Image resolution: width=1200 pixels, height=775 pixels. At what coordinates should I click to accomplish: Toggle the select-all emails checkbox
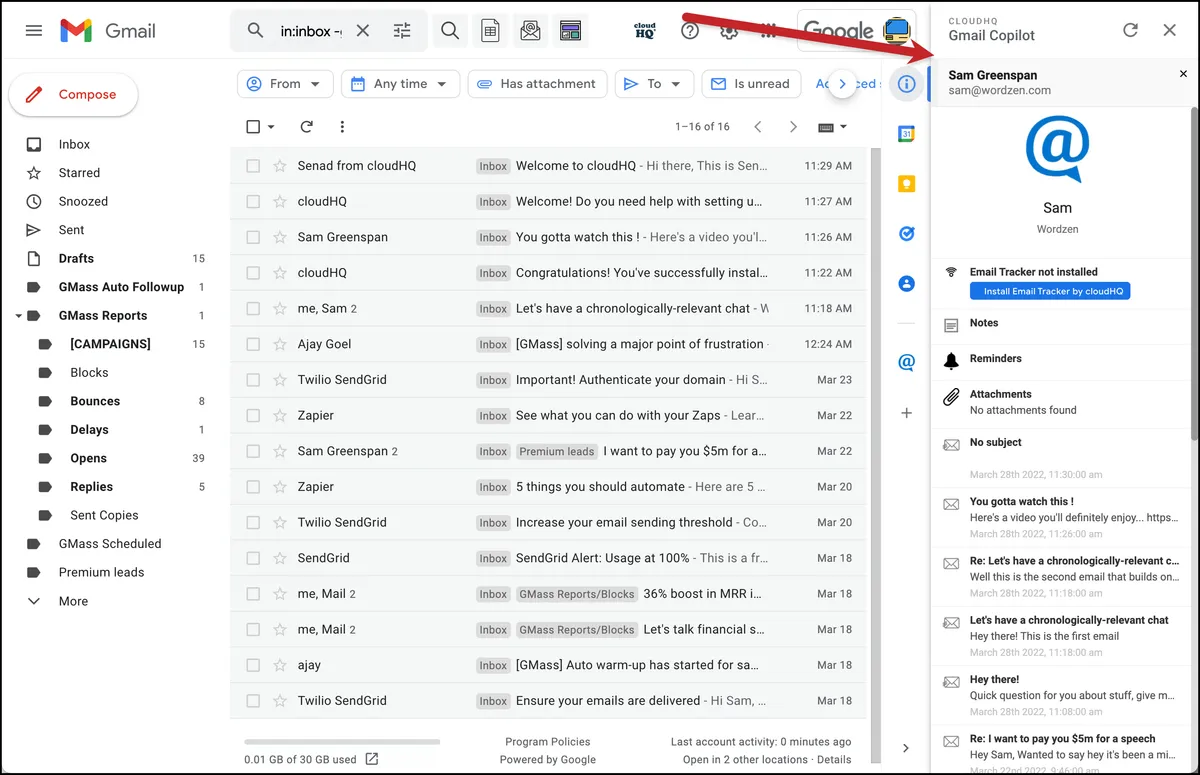click(x=253, y=127)
